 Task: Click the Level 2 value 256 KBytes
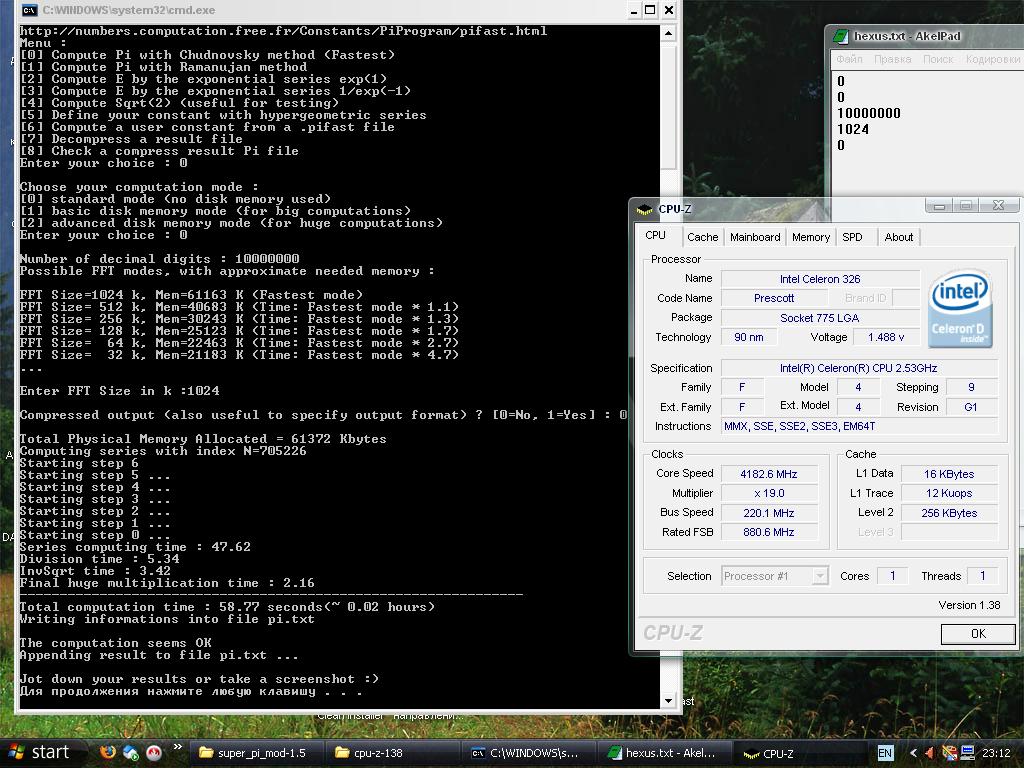pos(949,513)
